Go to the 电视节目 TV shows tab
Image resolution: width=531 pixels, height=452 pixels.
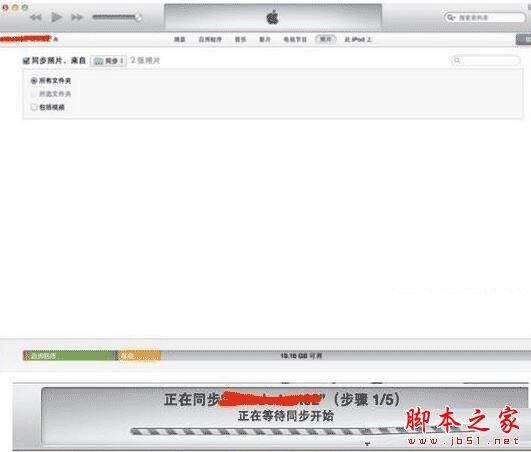295,39
